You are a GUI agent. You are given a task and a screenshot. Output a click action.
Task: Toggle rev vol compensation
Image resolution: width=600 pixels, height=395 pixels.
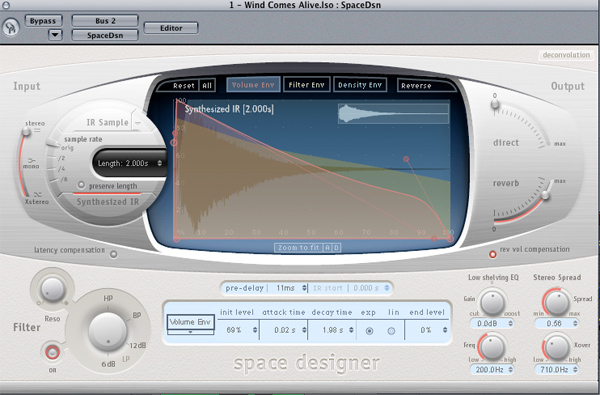pos(493,254)
